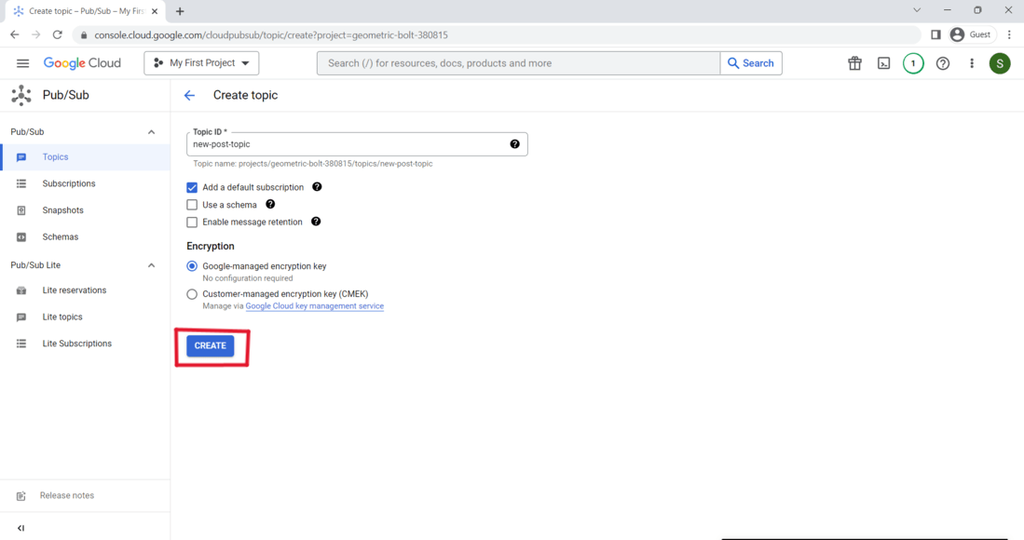1024x540 pixels.
Task: Show help for Use a schema
Action: click(x=270, y=204)
